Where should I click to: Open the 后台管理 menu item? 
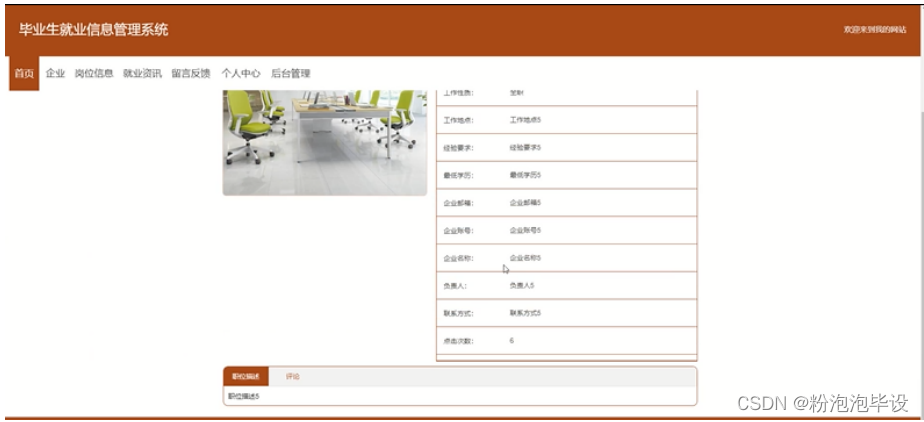click(x=291, y=74)
